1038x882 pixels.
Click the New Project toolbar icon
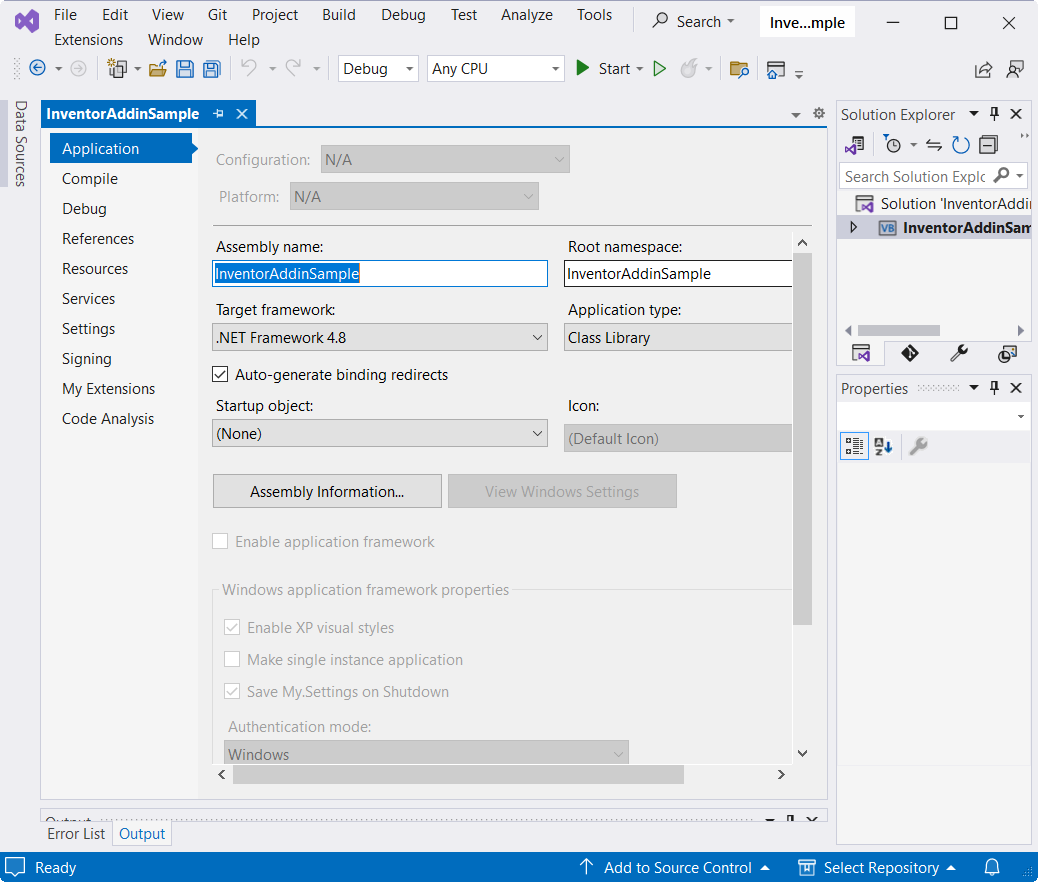117,68
